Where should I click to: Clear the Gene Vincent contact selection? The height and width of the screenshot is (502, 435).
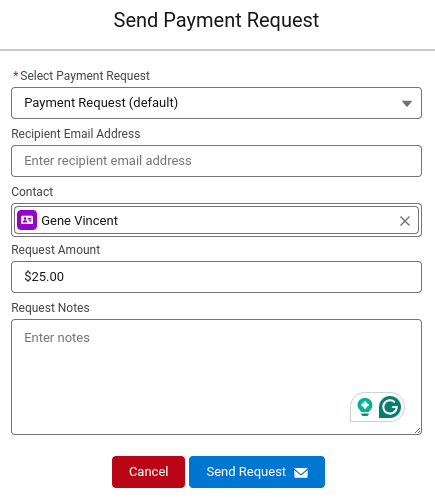pyautogui.click(x=405, y=221)
